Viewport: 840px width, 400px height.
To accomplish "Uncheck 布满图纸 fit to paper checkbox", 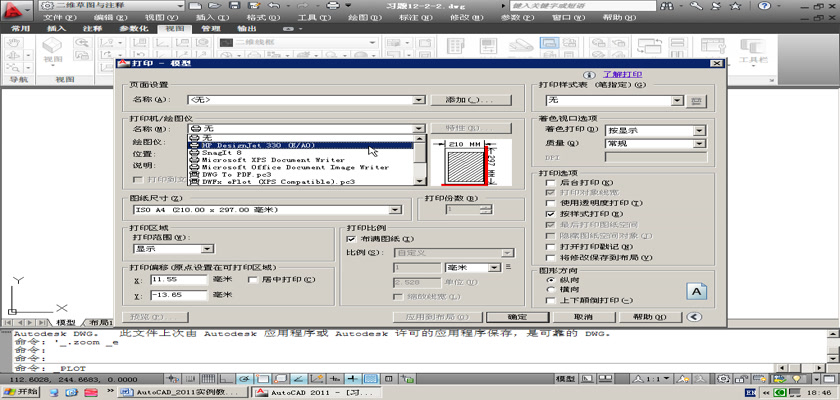I will point(351,239).
